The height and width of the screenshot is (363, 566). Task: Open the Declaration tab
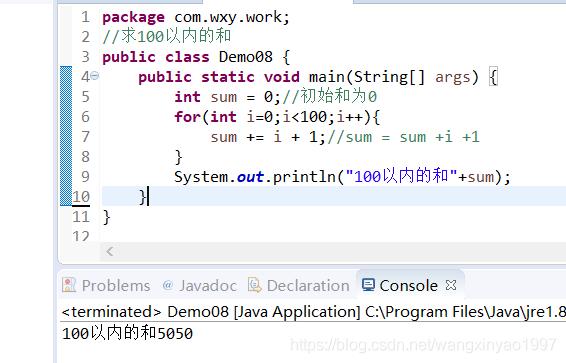pyautogui.click(x=299, y=285)
